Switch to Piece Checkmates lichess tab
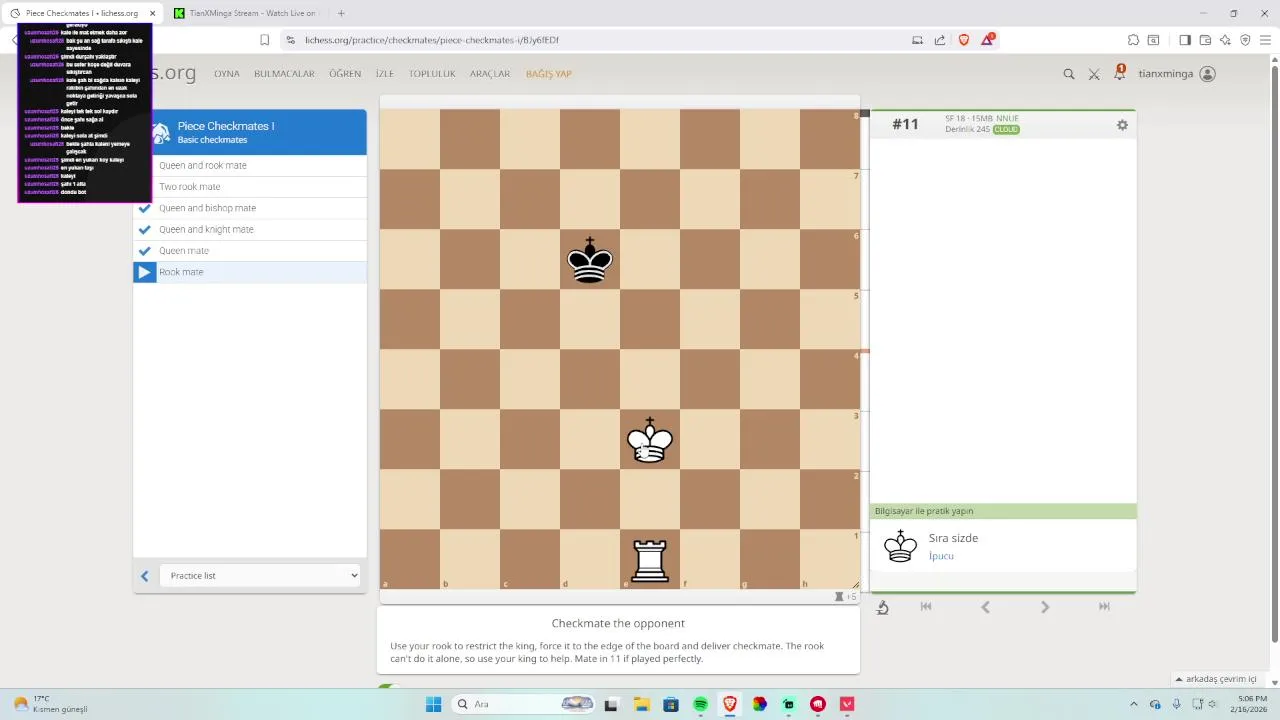Image resolution: width=1280 pixels, height=720 pixels. pos(82,13)
